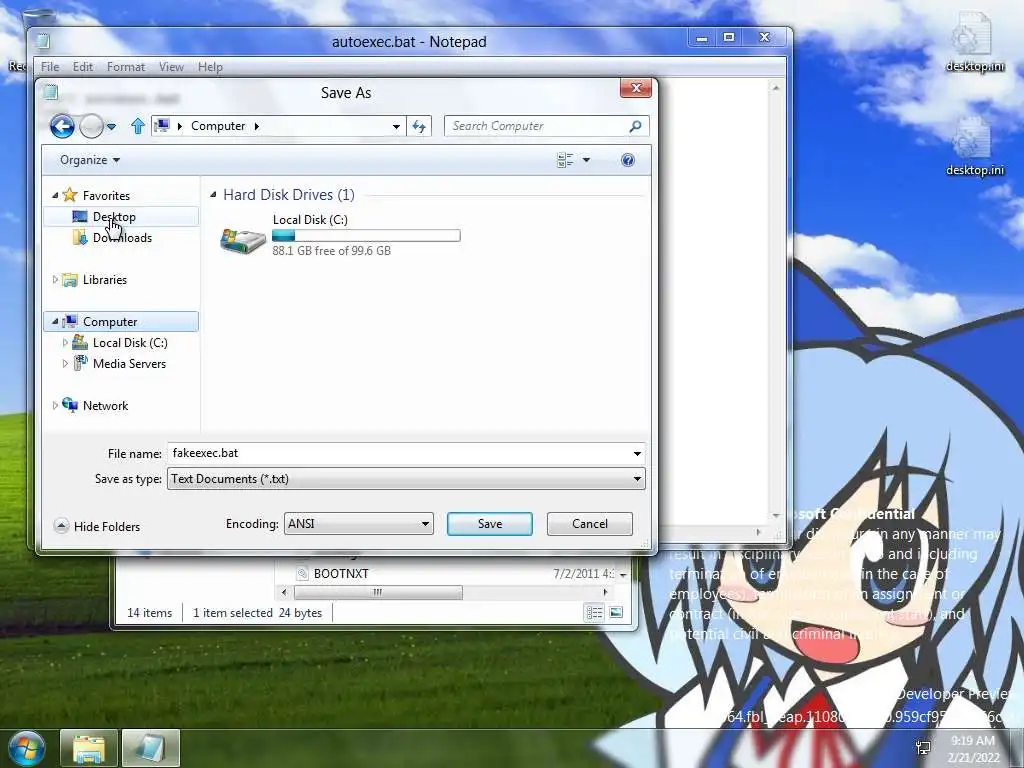
Task: Open the Save as type combo box
Action: click(x=406, y=479)
